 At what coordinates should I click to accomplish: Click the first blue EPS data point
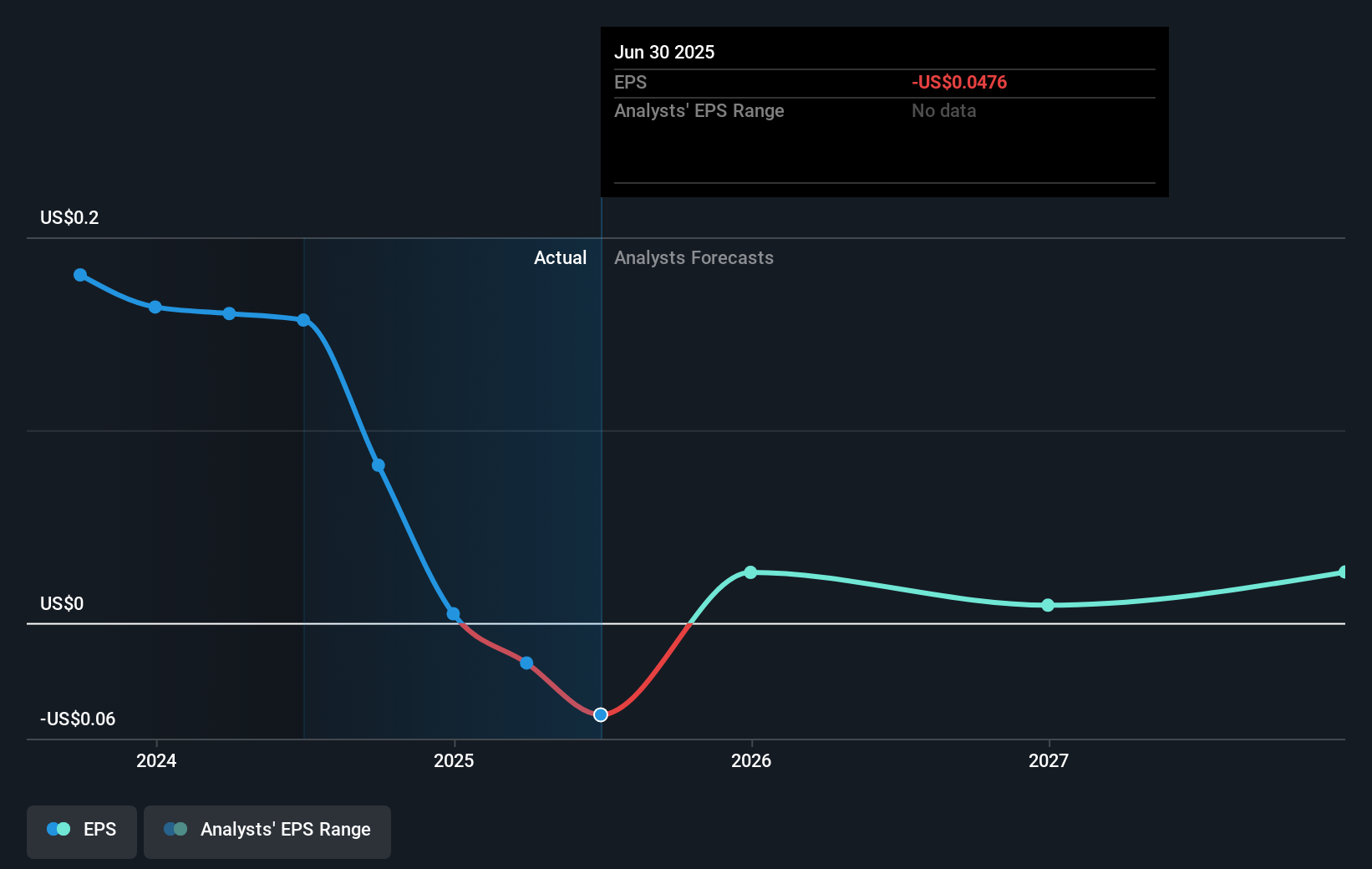click(x=79, y=275)
